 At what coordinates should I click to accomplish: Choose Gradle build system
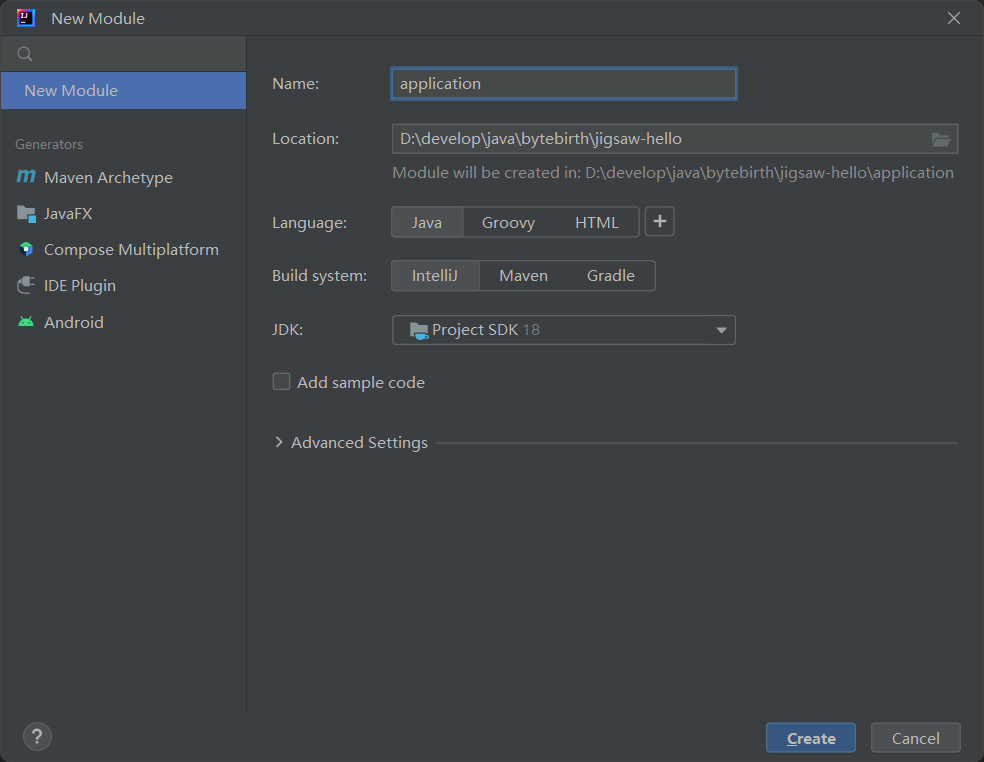[611, 276]
